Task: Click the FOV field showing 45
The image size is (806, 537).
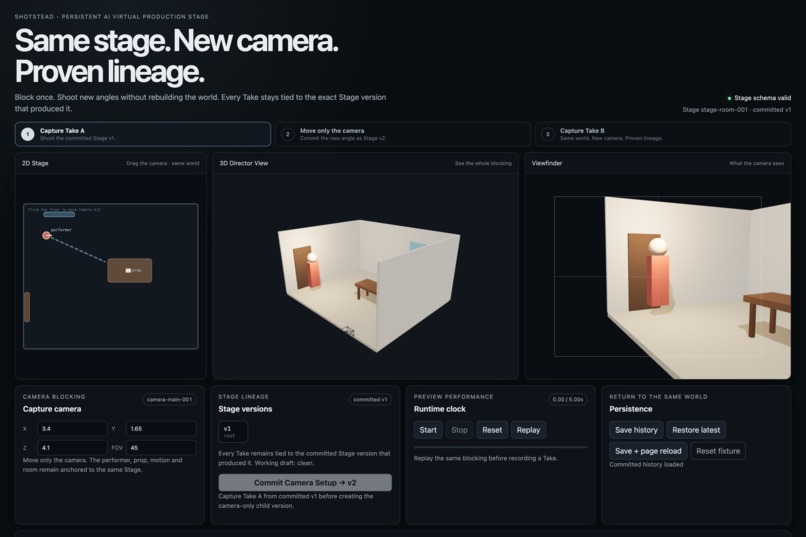Action: coord(161,448)
